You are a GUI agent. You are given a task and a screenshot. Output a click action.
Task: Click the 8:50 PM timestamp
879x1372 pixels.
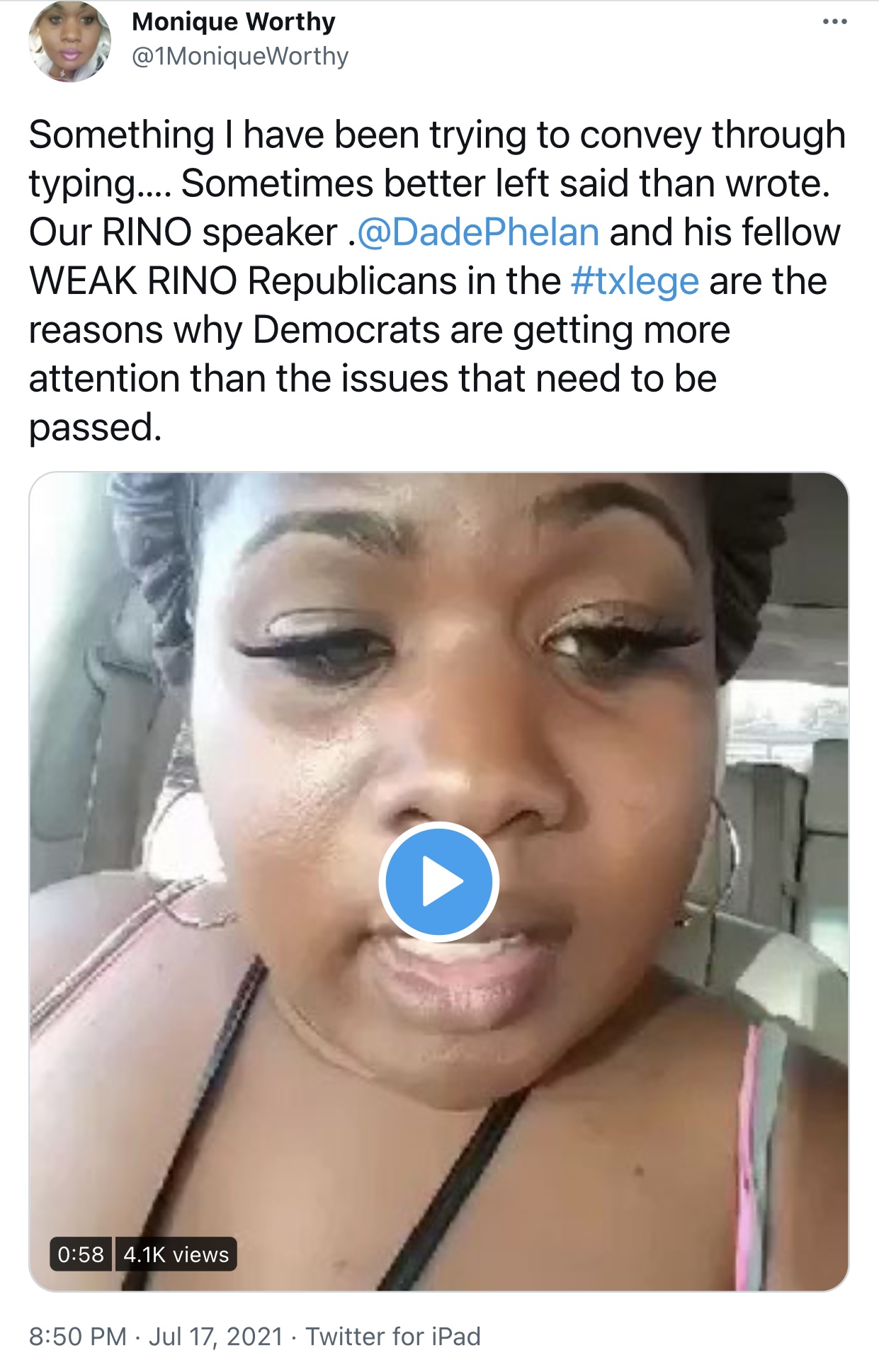coord(78,1337)
